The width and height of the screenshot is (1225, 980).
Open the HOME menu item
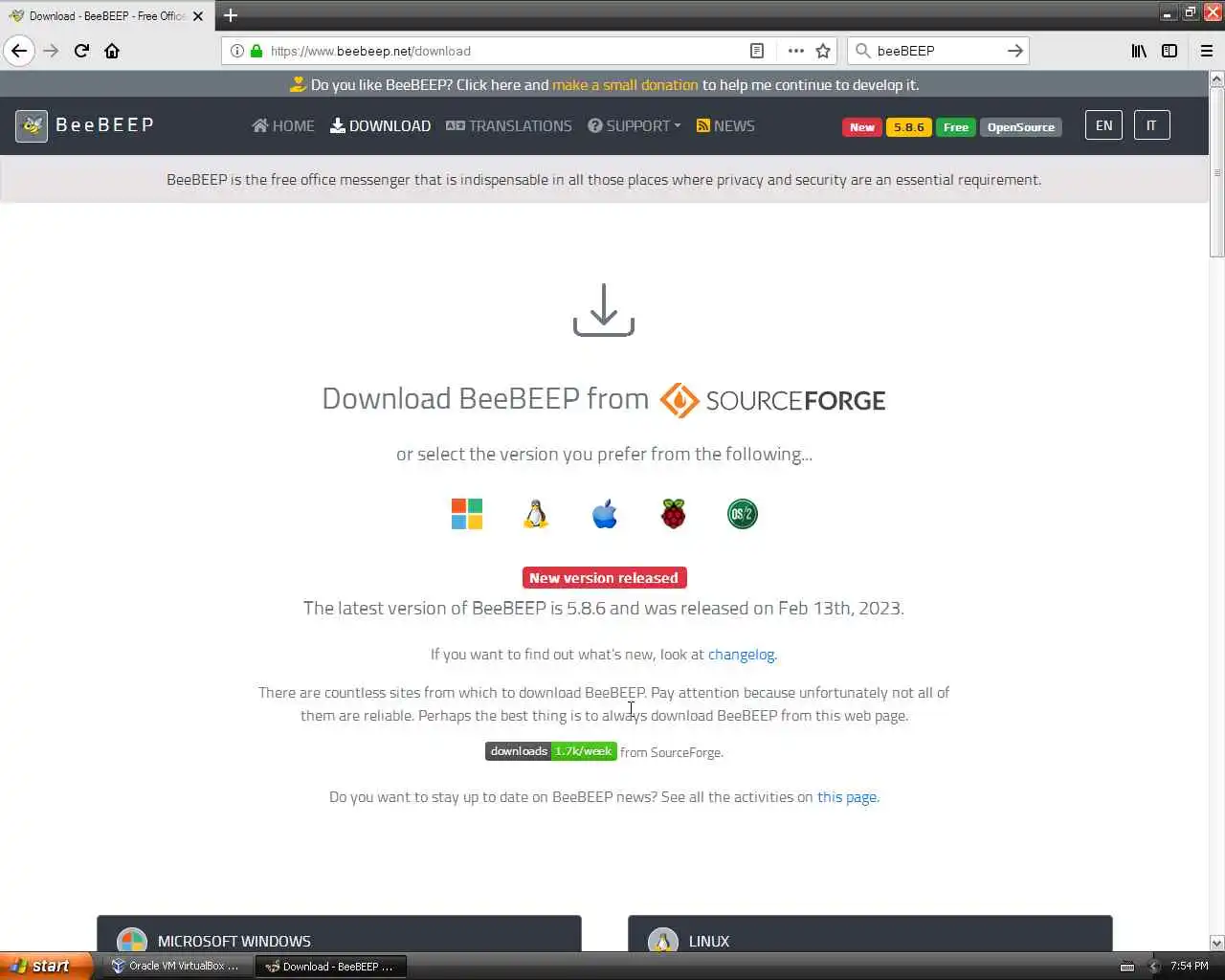pos(283,125)
